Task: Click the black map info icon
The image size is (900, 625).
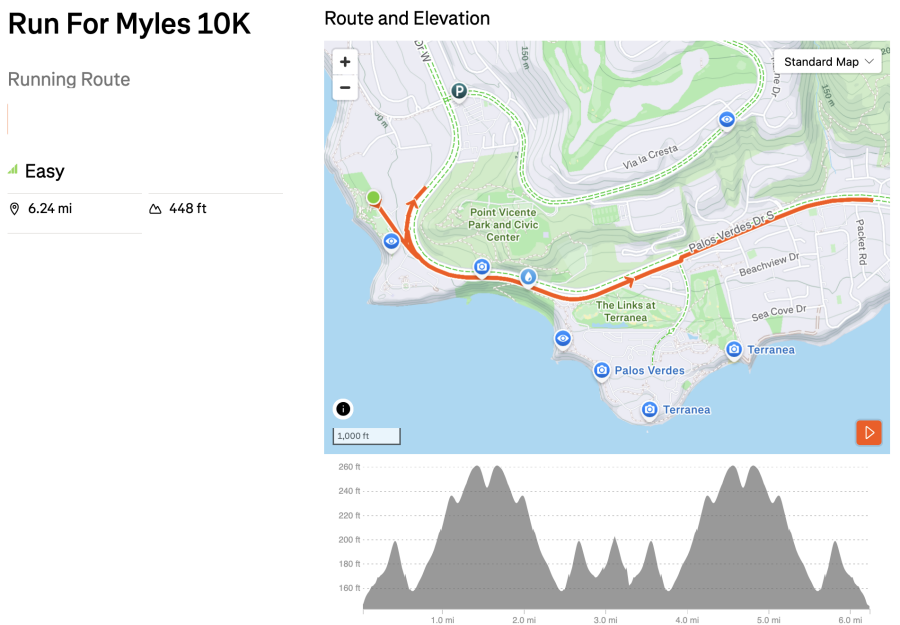Action: pyautogui.click(x=343, y=408)
